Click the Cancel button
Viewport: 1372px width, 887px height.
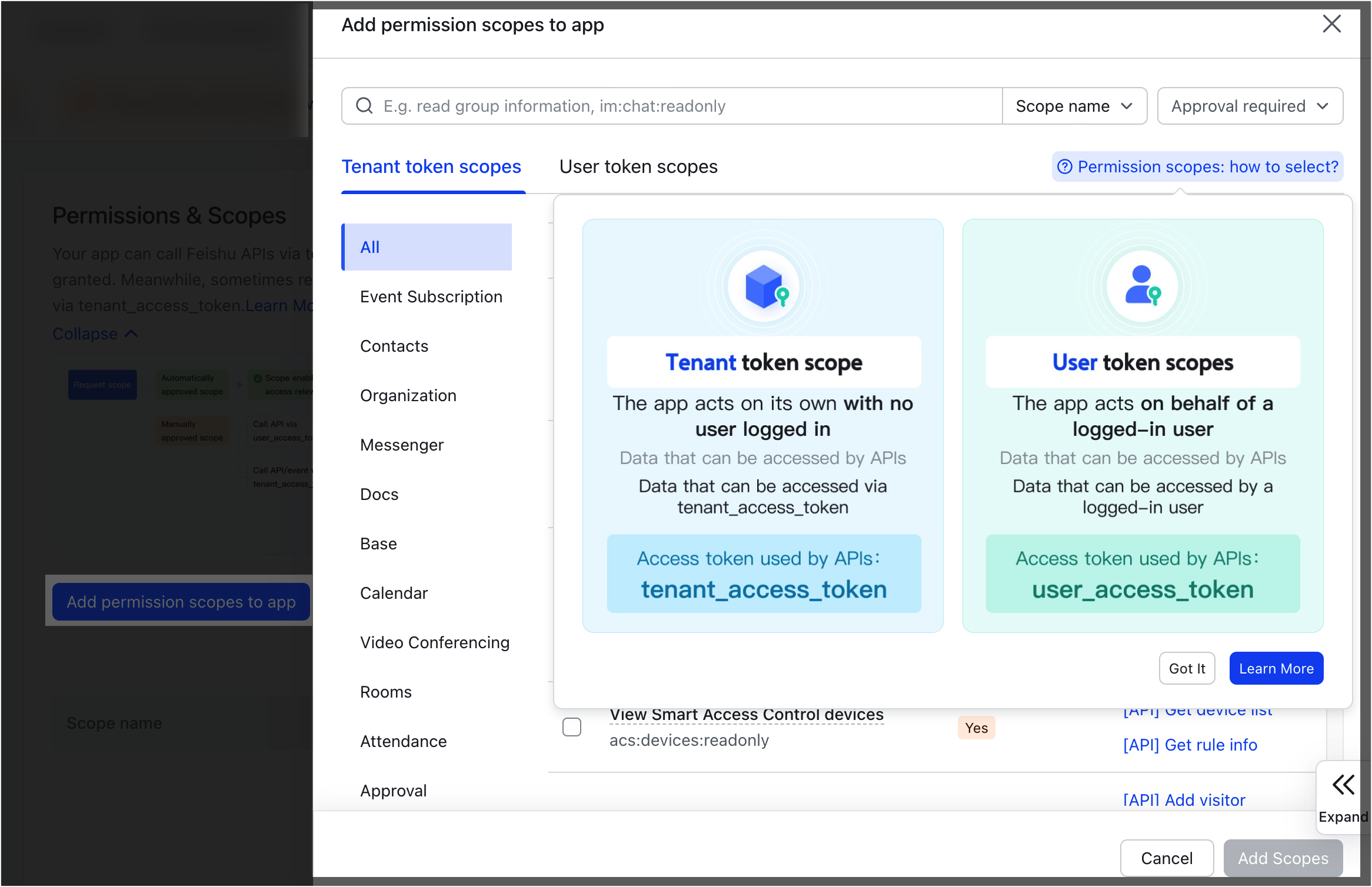pyautogui.click(x=1167, y=858)
